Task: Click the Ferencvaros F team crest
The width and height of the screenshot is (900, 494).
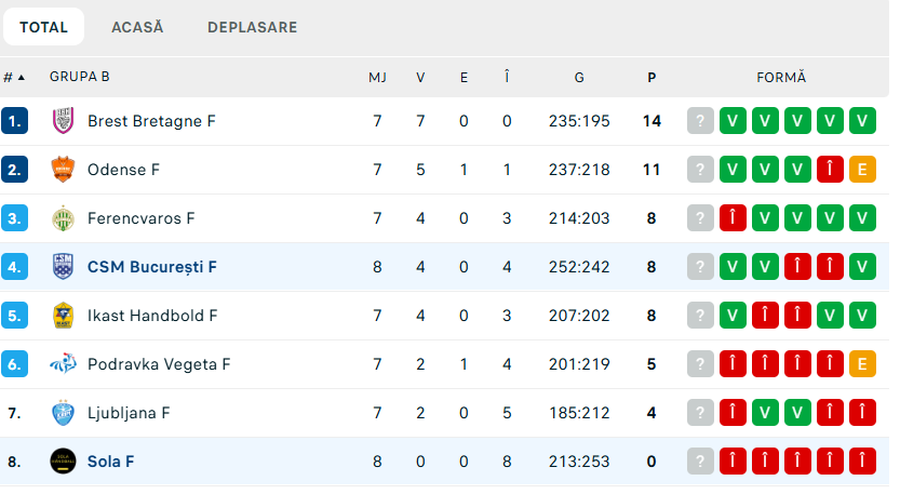Action: tap(63, 218)
